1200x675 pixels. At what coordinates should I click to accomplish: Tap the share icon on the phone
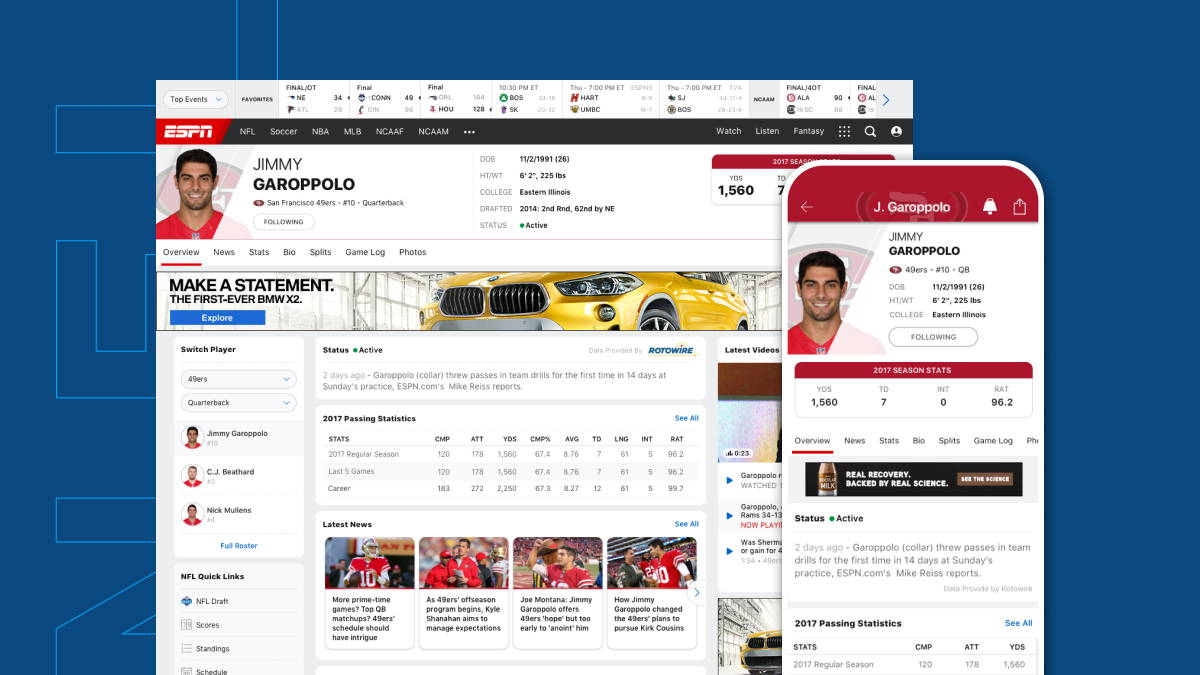(1020, 206)
